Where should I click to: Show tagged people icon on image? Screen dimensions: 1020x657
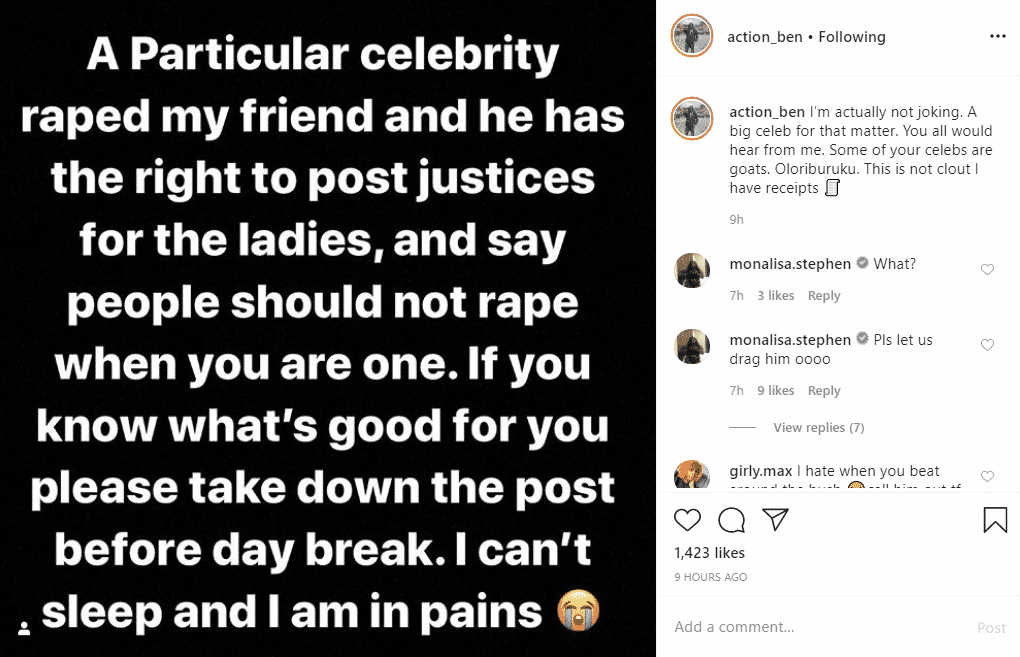25,629
